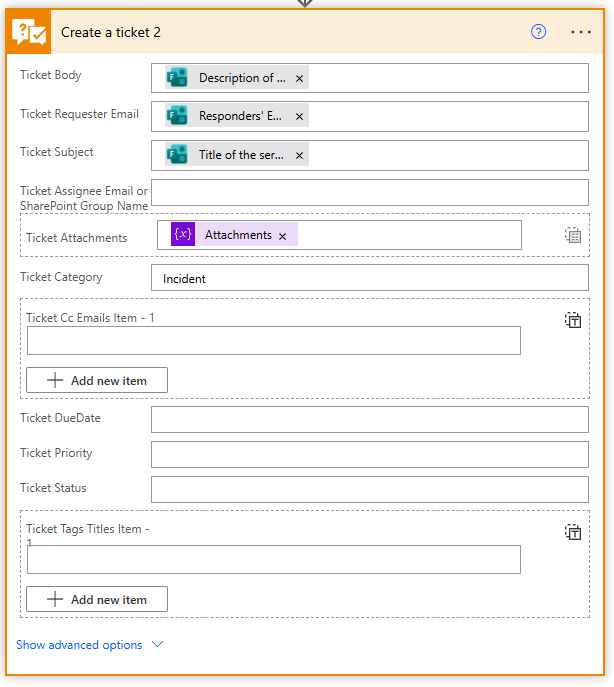Remove the Attachments variable token

click(x=282, y=236)
